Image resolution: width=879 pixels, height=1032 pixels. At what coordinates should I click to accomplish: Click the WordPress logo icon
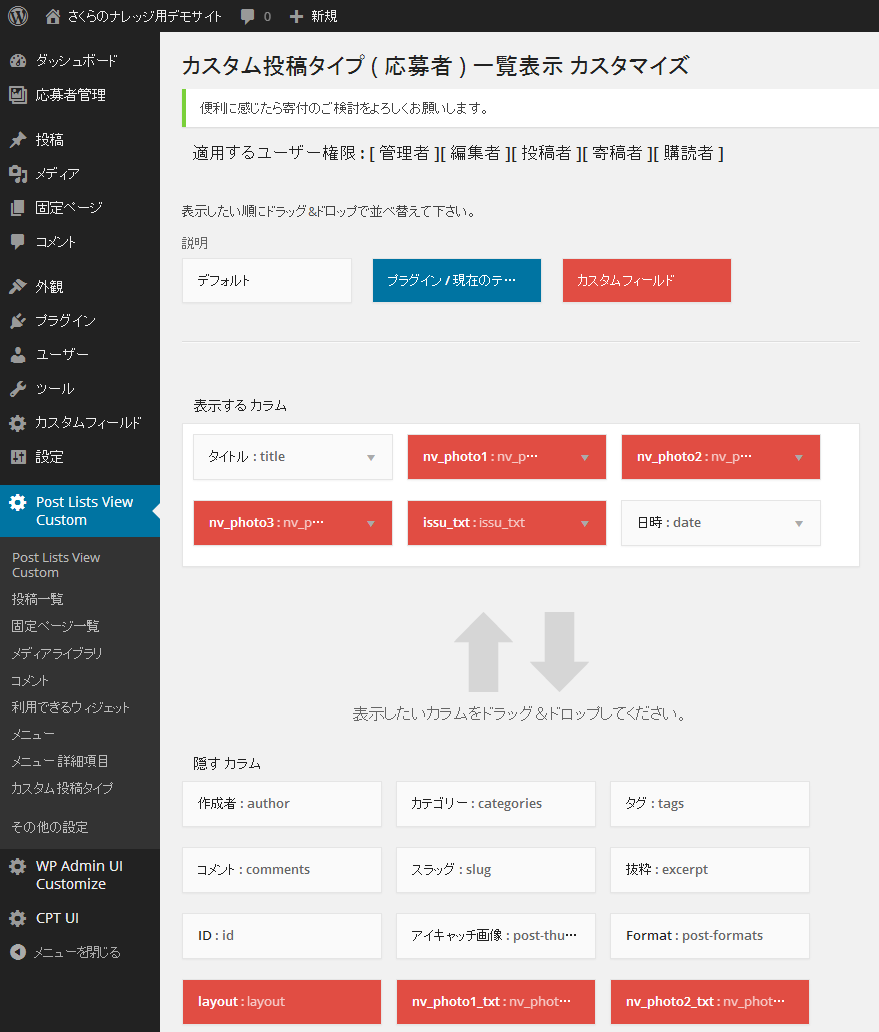(x=18, y=16)
